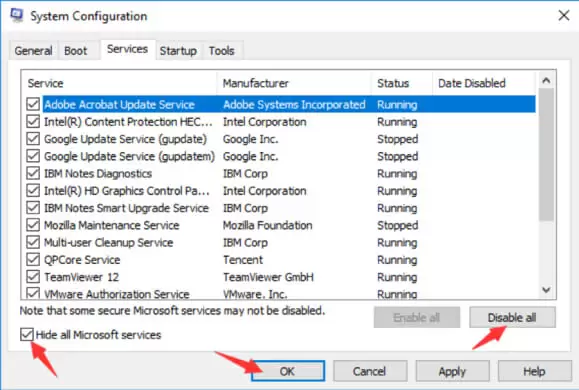Click the services list scrollbar thumb
This screenshot has height=390, width=579.
click(x=546, y=155)
